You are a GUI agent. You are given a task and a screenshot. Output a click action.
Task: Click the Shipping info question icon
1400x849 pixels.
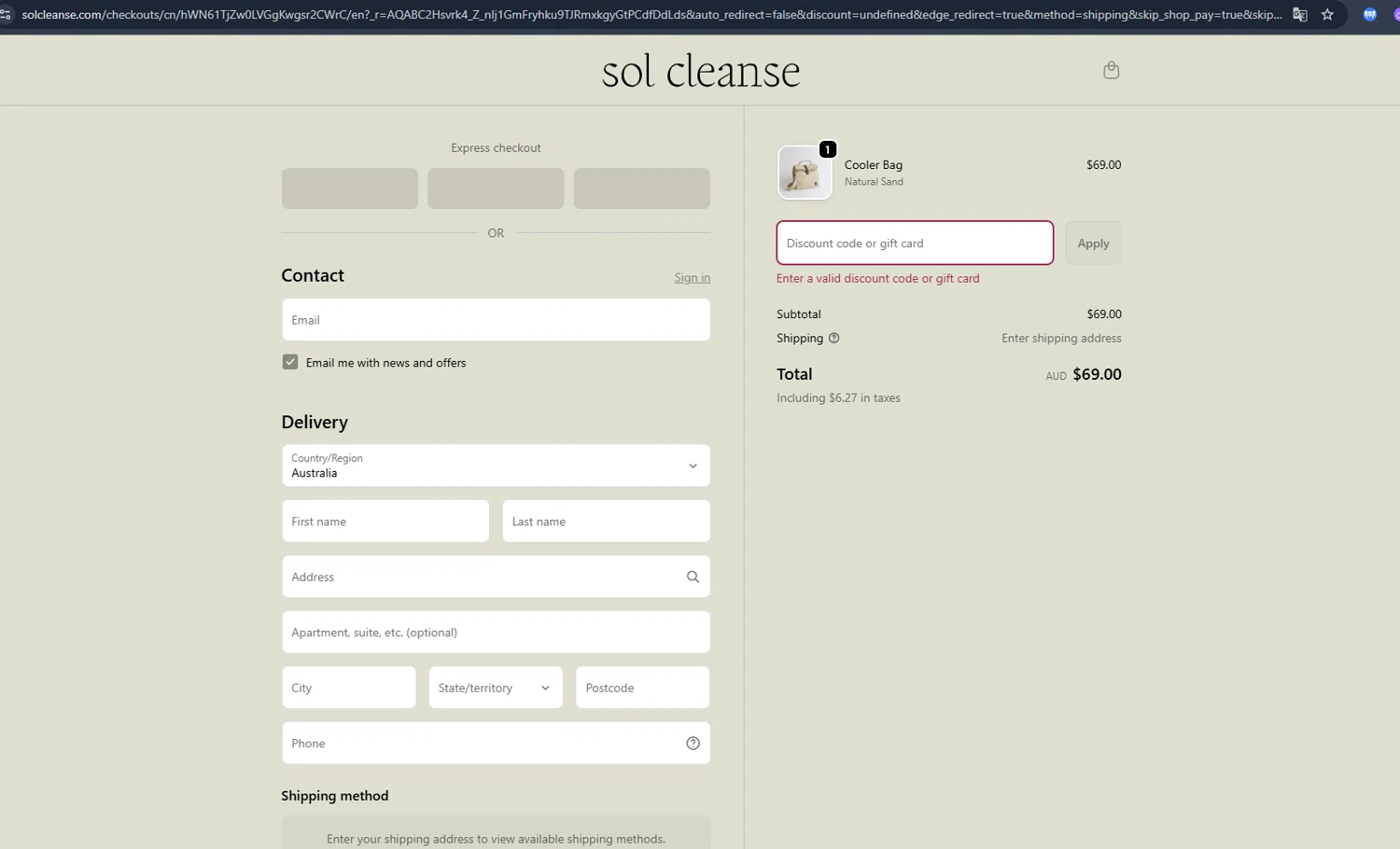834,339
